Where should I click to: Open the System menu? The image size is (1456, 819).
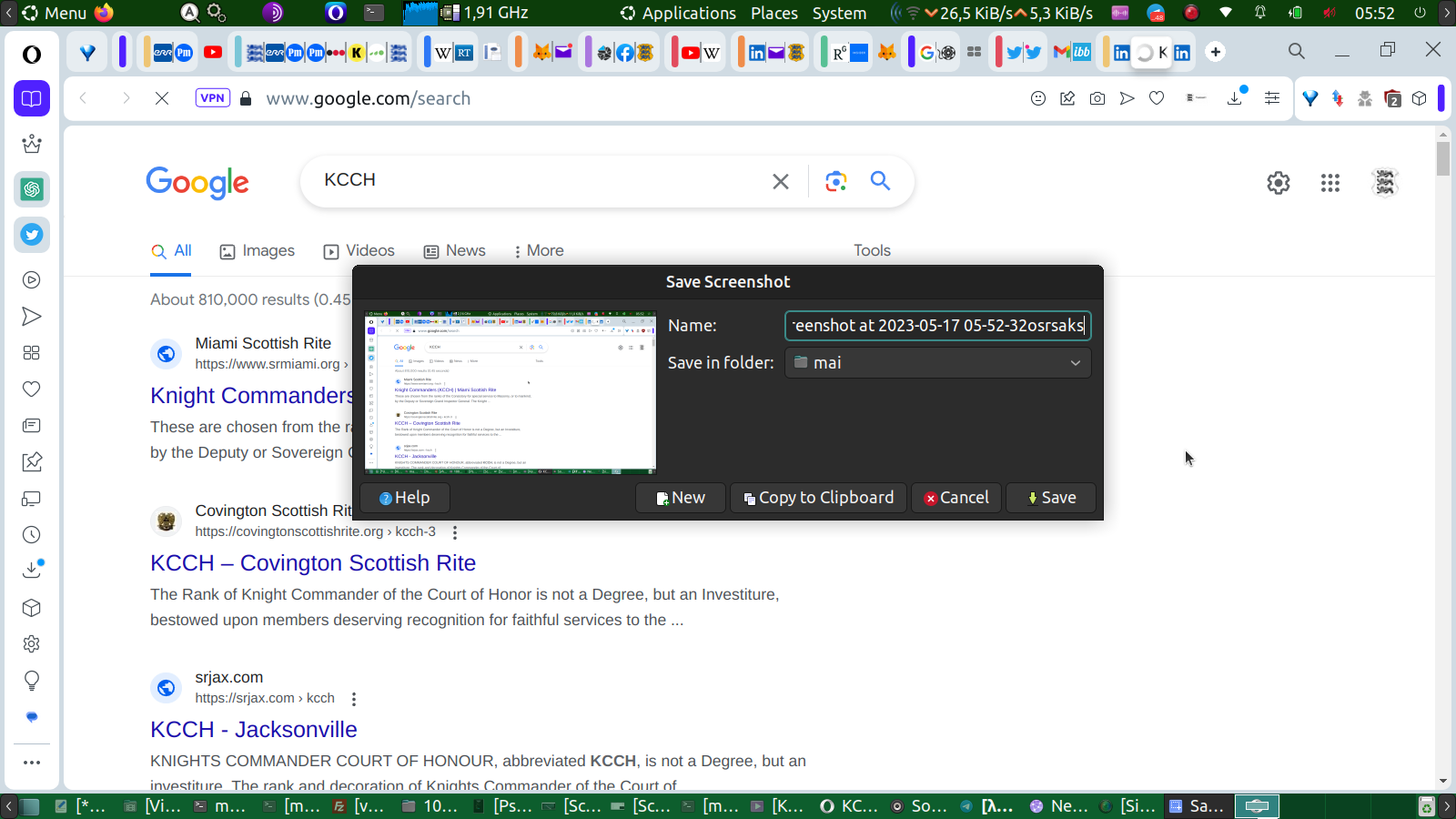(839, 13)
